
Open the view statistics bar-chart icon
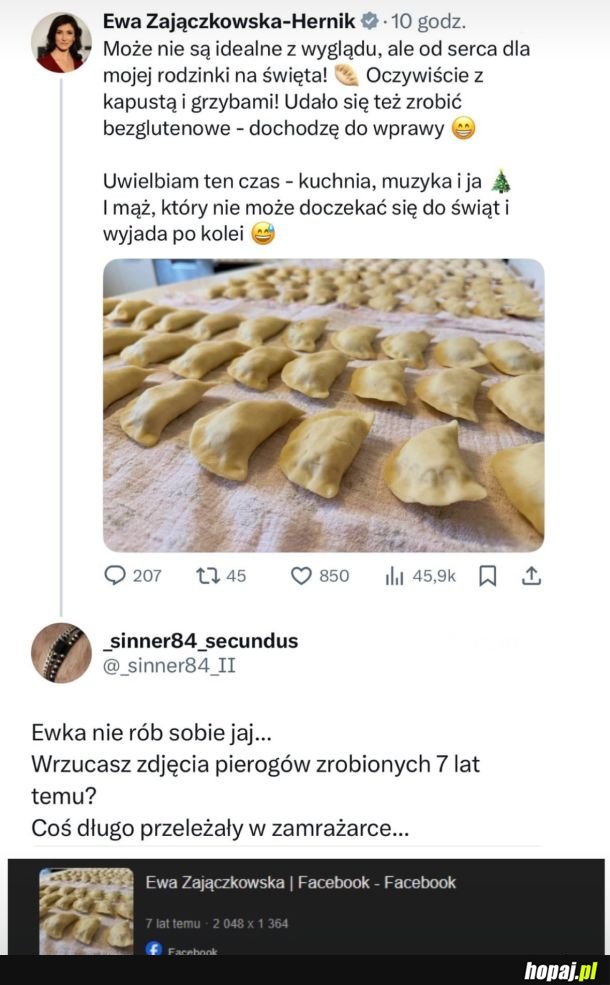[394, 575]
